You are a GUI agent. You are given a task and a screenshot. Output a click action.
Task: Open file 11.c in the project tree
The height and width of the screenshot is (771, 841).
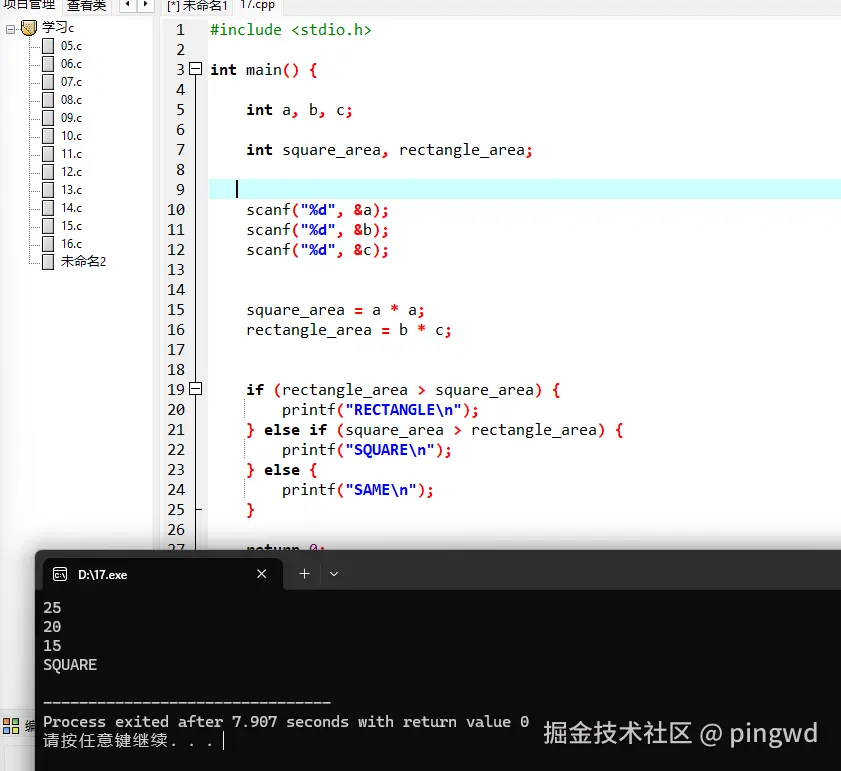click(x=71, y=154)
